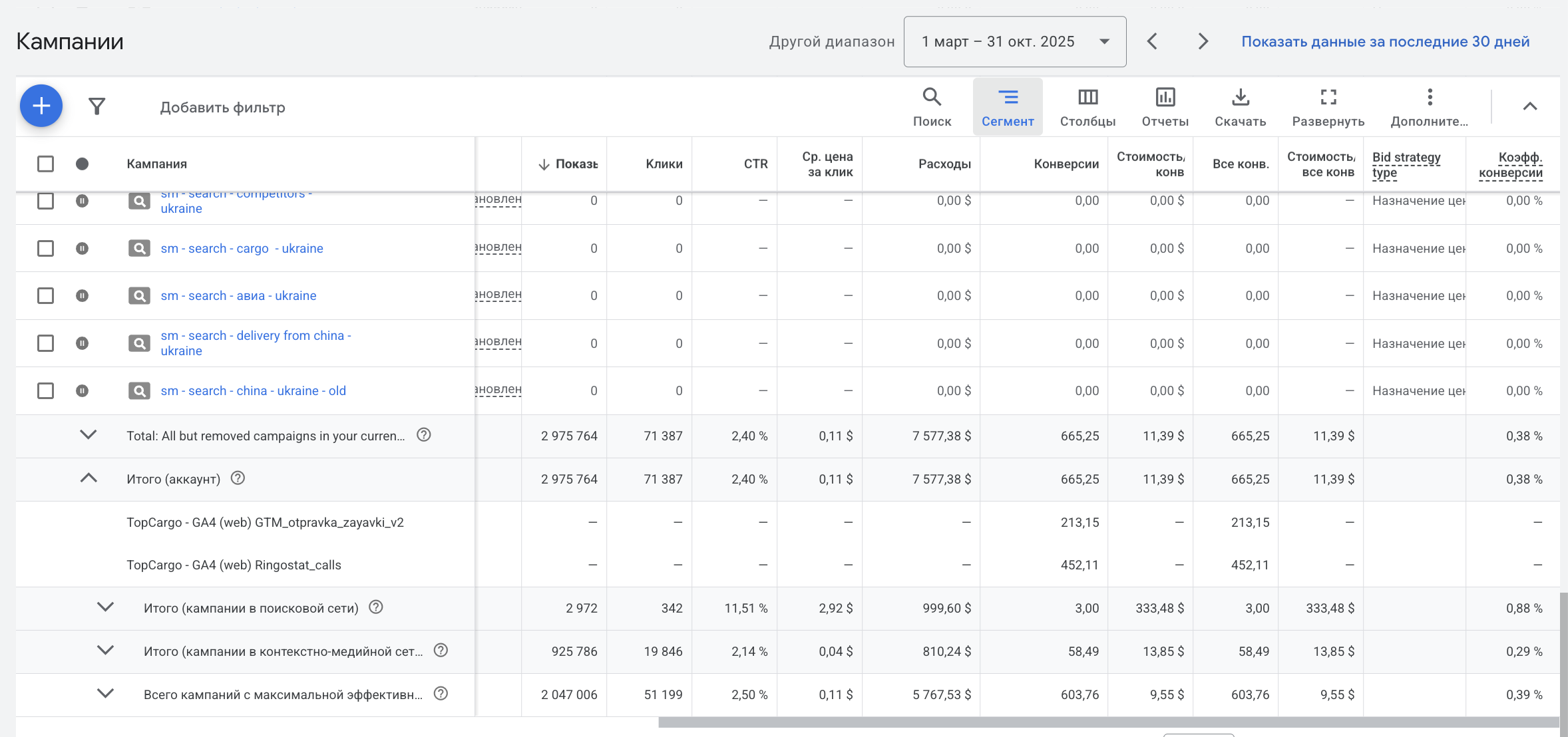Open campaign sm - search - авиа - ukraine
This screenshot has width=1568, height=737.
point(238,295)
